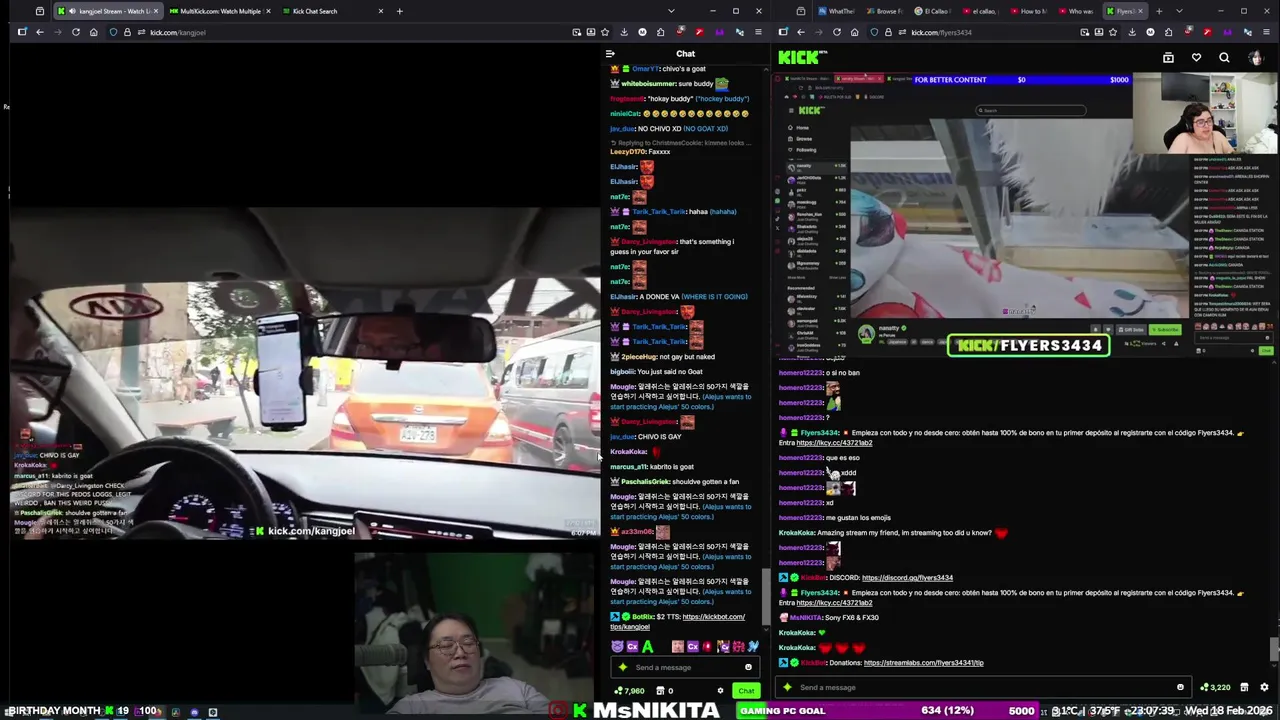Switch to the El Callao tab
The width and height of the screenshot is (1280, 720).
click(x=933, y=11)
